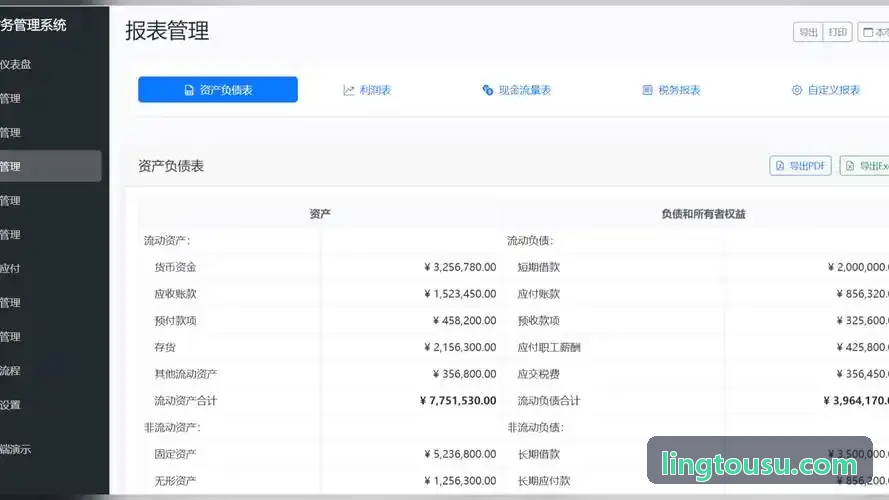Click the 流动负债合计 total ¥ 3,964,170
The height and width of the screenshot is (500, 889).
(x=856, y=400)
